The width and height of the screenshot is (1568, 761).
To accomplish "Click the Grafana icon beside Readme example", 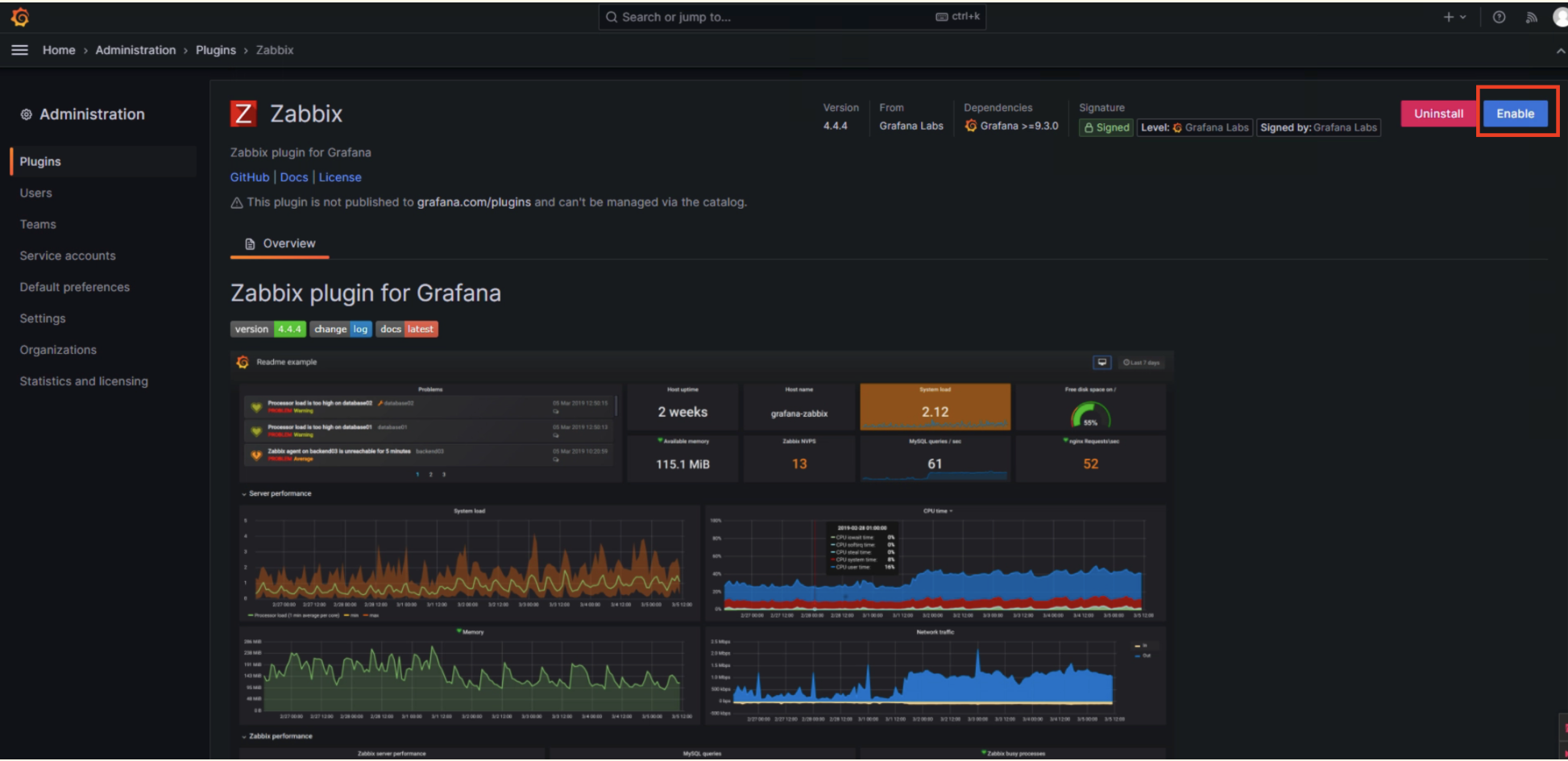I will click(x=243, y=362).
